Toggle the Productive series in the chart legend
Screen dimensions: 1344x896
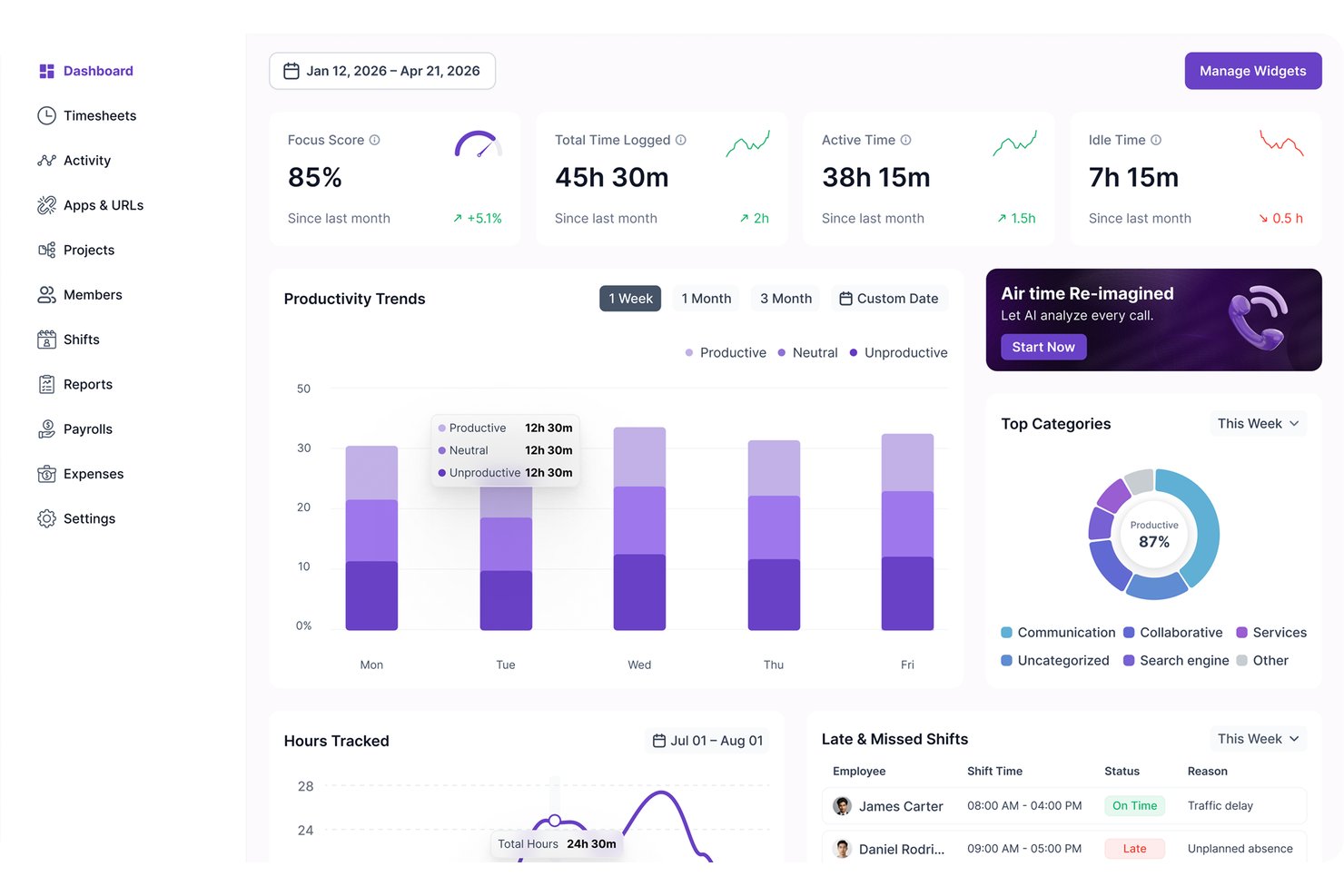726,352
